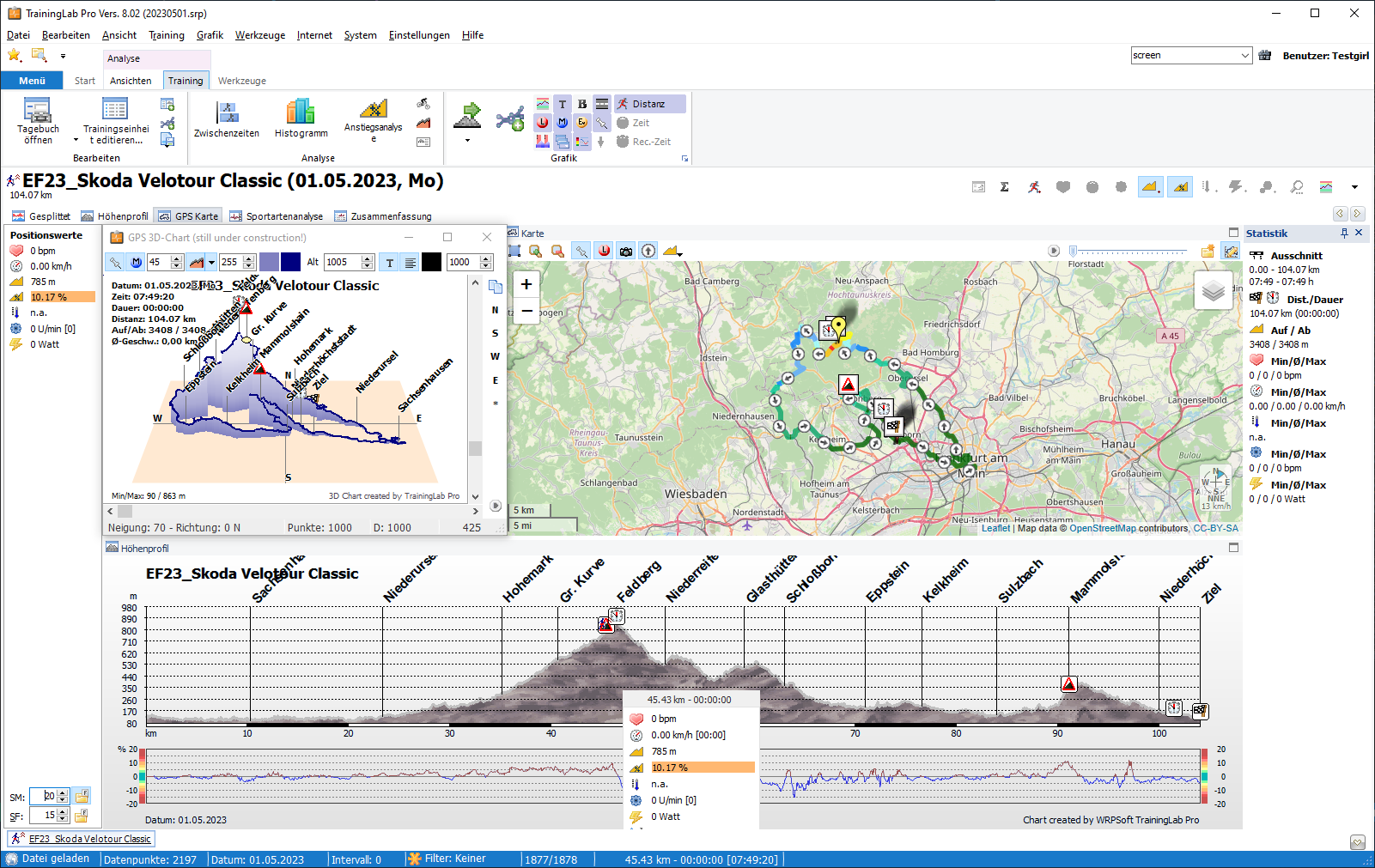The height and width of the screenshot is (868, 1375).
Task: Click map magnifier zoom in icon
Action: pos(536,251)
